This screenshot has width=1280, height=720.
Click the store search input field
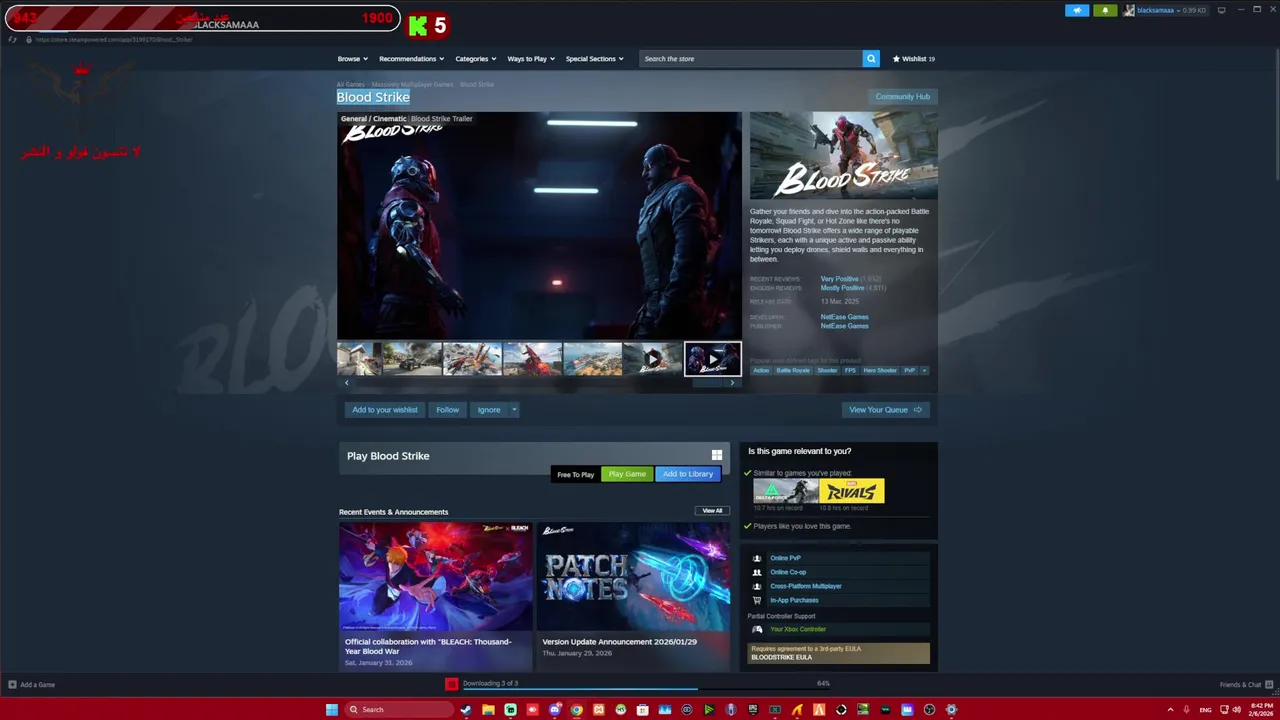coord(751,58)
